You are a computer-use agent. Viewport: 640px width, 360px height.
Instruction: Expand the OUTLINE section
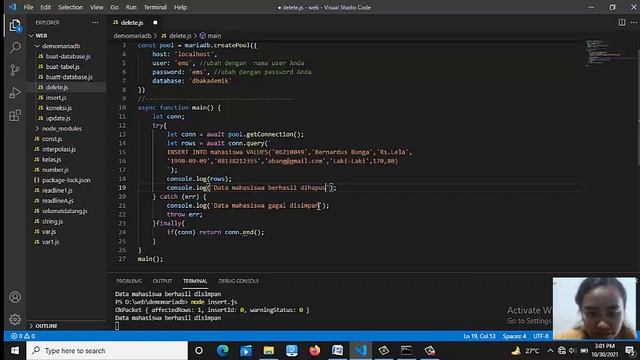(x=46, y=326)
